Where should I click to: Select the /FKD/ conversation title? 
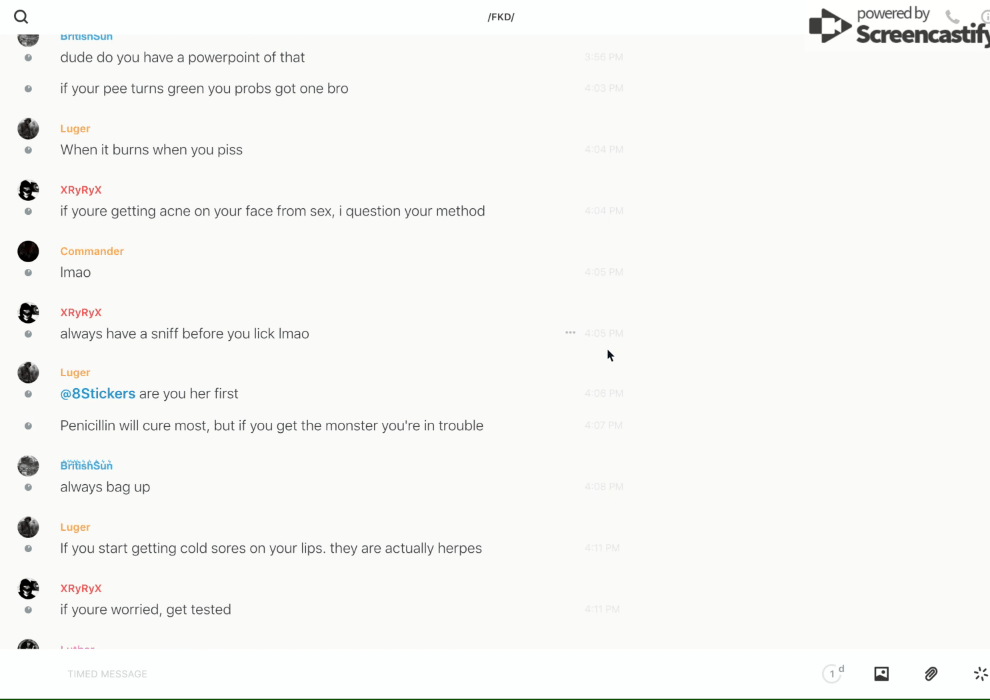point(501,17)
